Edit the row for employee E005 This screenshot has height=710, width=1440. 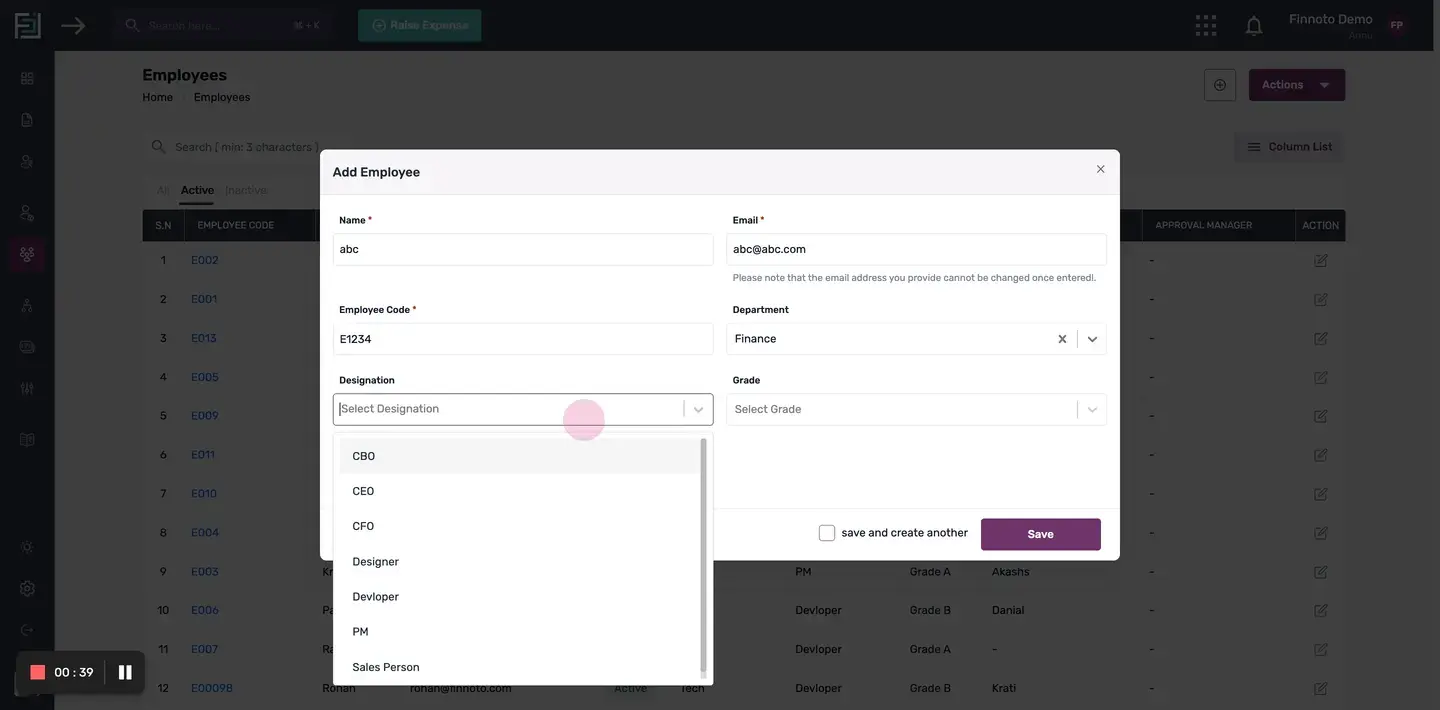(1320, 377)
